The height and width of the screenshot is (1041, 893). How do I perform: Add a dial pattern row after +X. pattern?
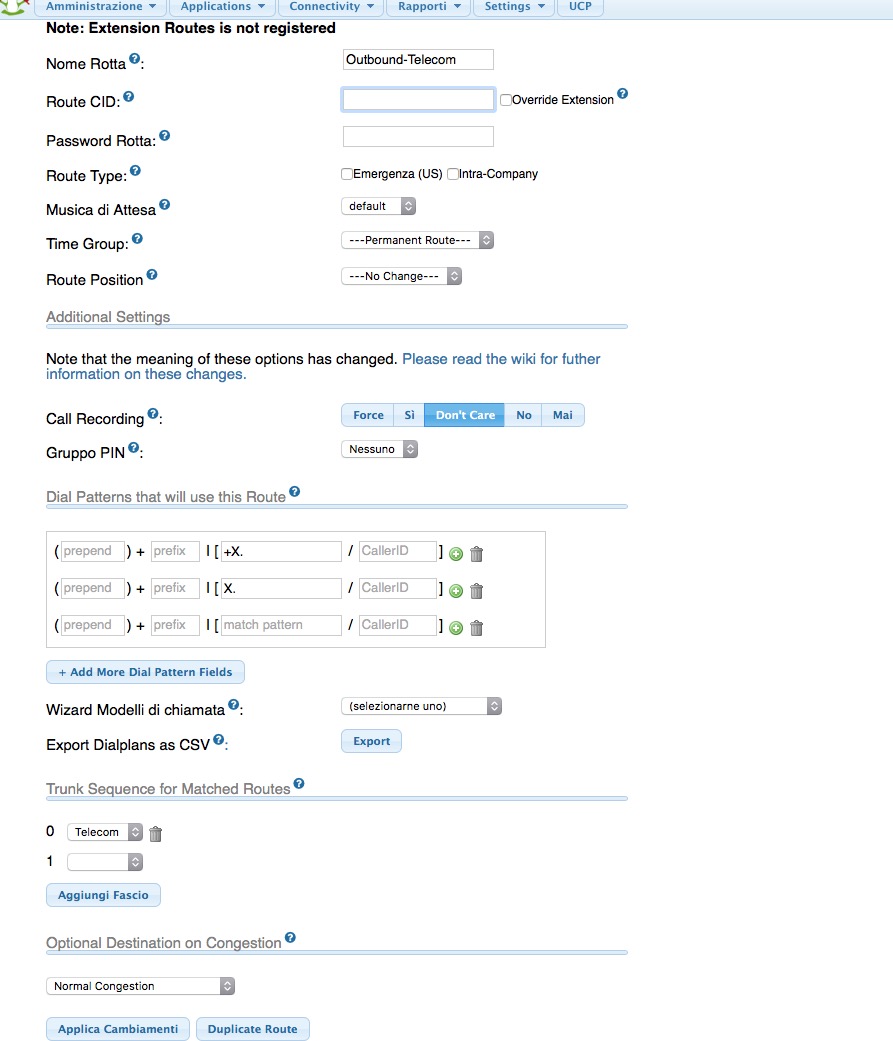(455, 554)
